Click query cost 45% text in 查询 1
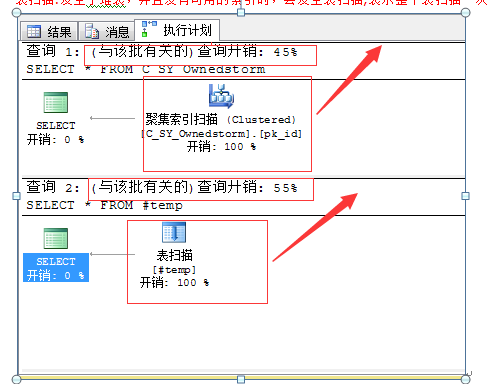Image resolution: width=491 pixels, height=384 pixels. 194,52
